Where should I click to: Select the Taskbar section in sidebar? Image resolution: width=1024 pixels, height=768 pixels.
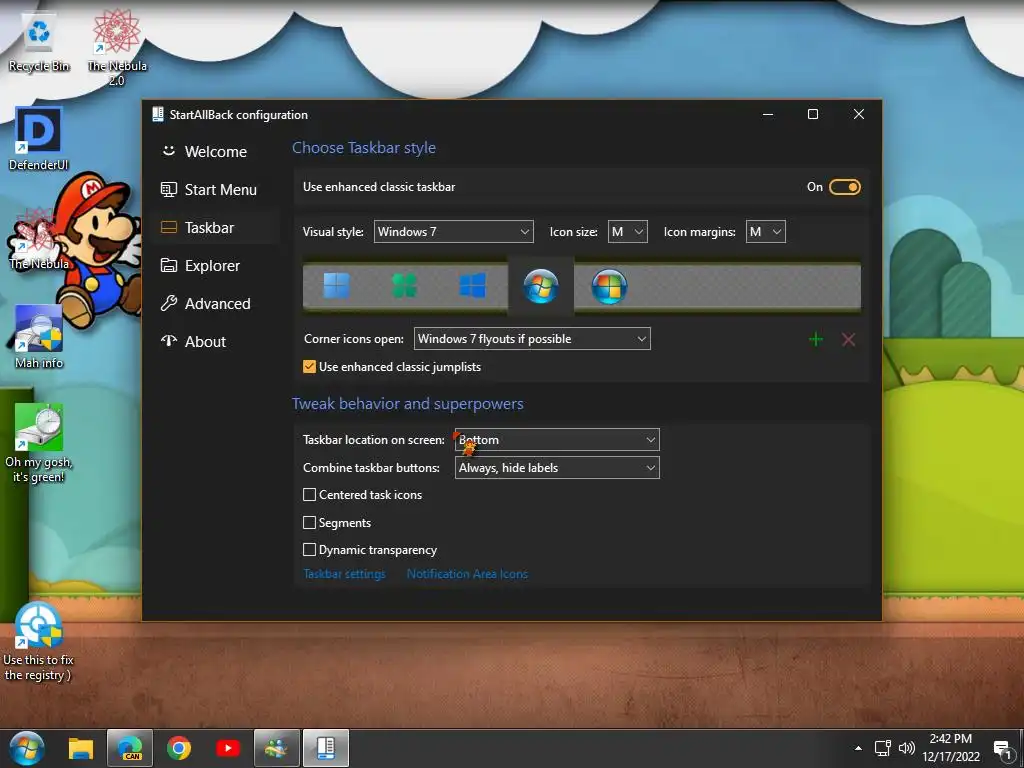pyautogui.click(x=214, y=227)
